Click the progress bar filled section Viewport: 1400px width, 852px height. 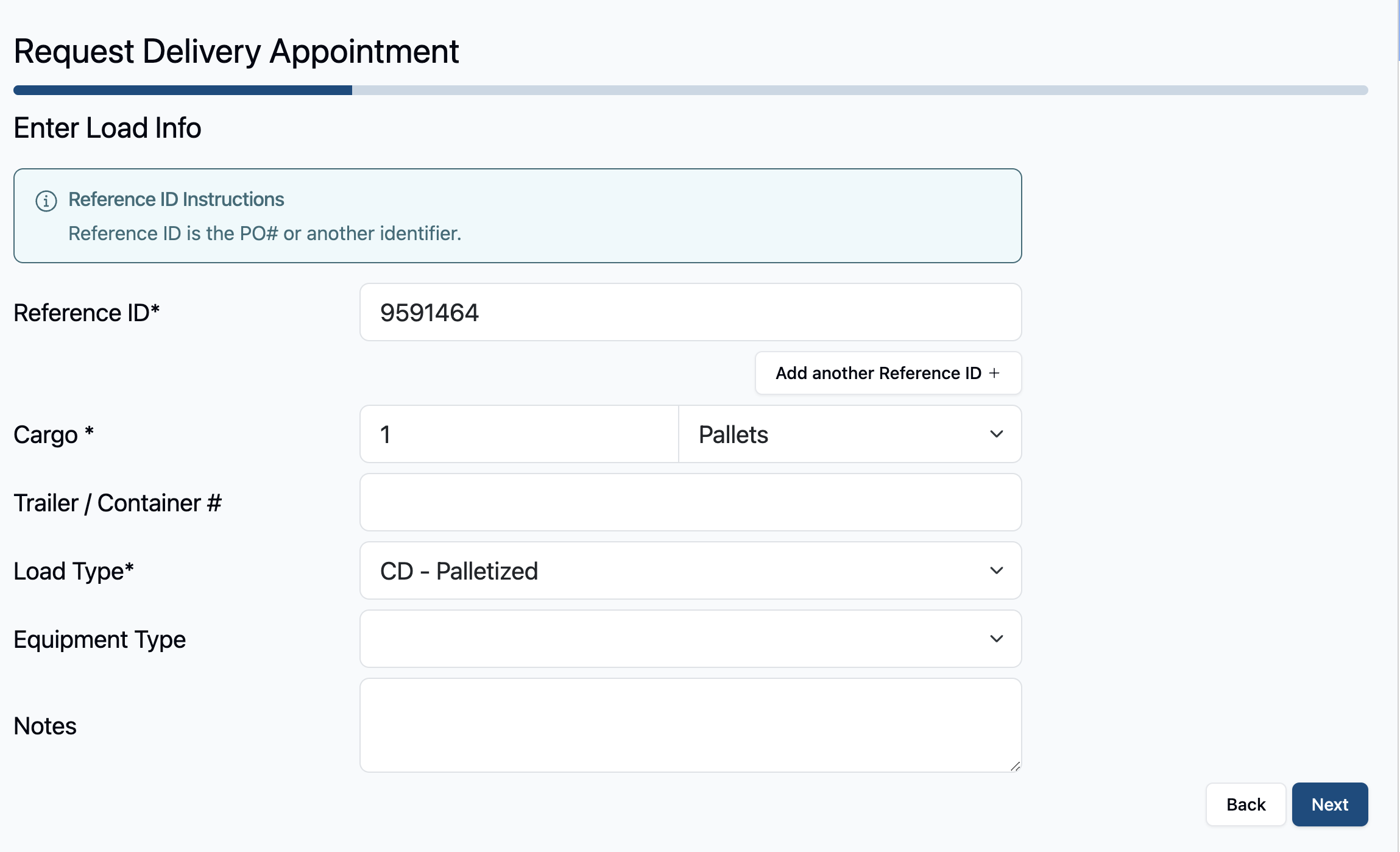(183, 90)
